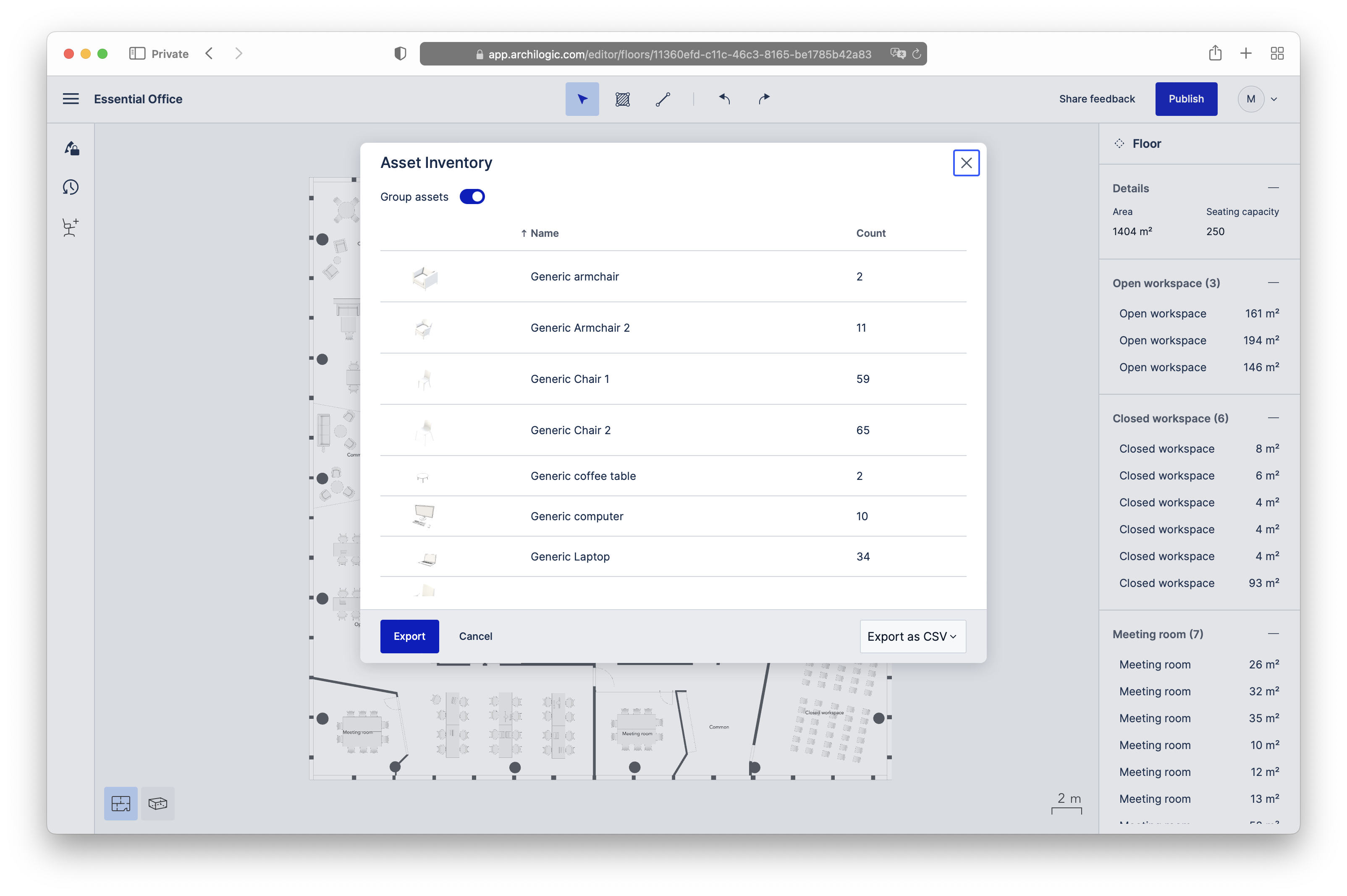Select the Generic Chair 1 row
The height and width of the screenshot is (896, 1347).
673,379
